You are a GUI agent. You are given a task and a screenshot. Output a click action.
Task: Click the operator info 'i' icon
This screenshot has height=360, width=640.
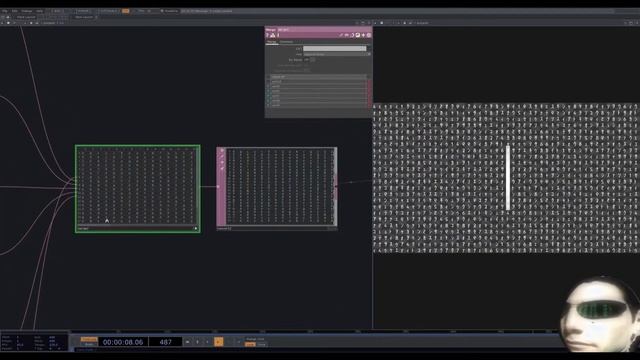278,36
